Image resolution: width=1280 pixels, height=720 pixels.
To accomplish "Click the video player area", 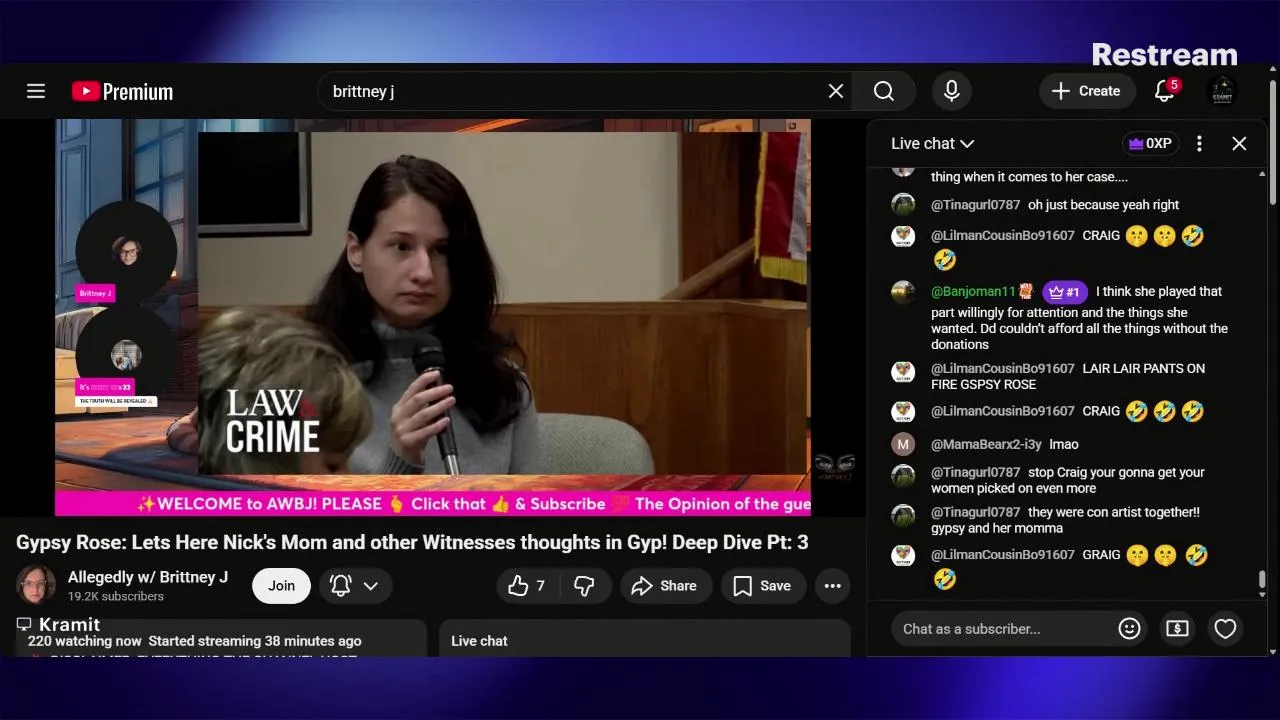I will tap(432, 317).
